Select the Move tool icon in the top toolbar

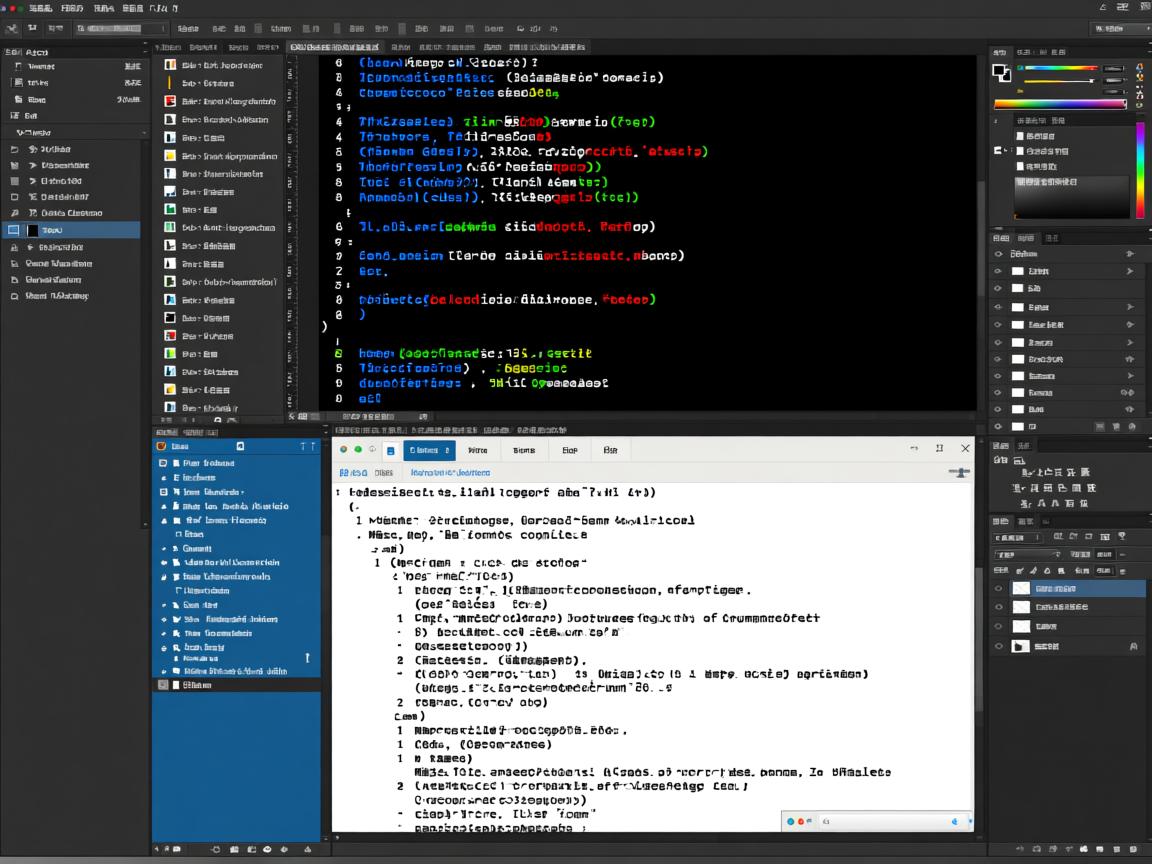coord(10,29)
